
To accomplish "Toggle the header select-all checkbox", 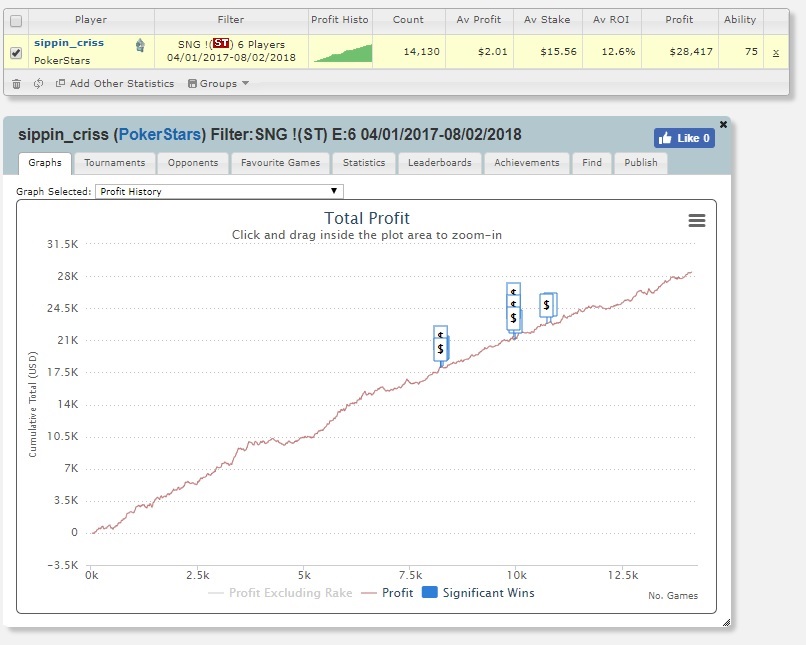I will pos(16,21).
